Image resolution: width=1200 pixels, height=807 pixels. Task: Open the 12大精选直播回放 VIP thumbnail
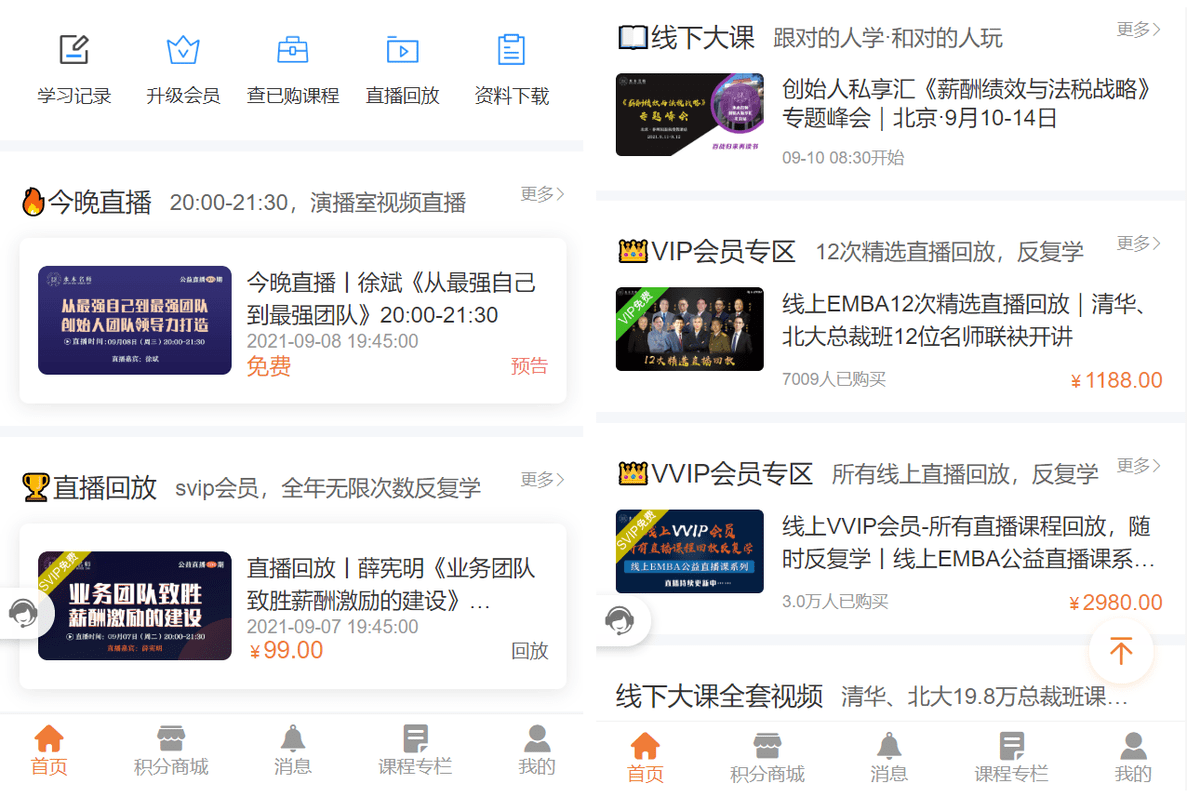(x=690, y=329)
